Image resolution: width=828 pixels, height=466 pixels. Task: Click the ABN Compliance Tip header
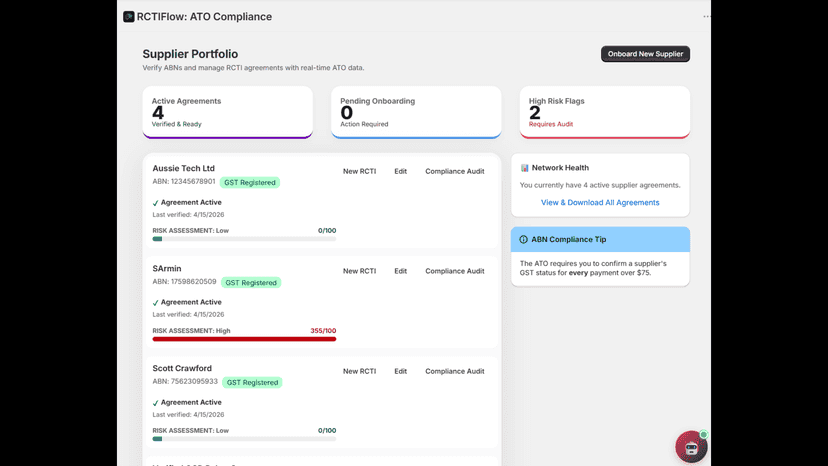[600, 239]
